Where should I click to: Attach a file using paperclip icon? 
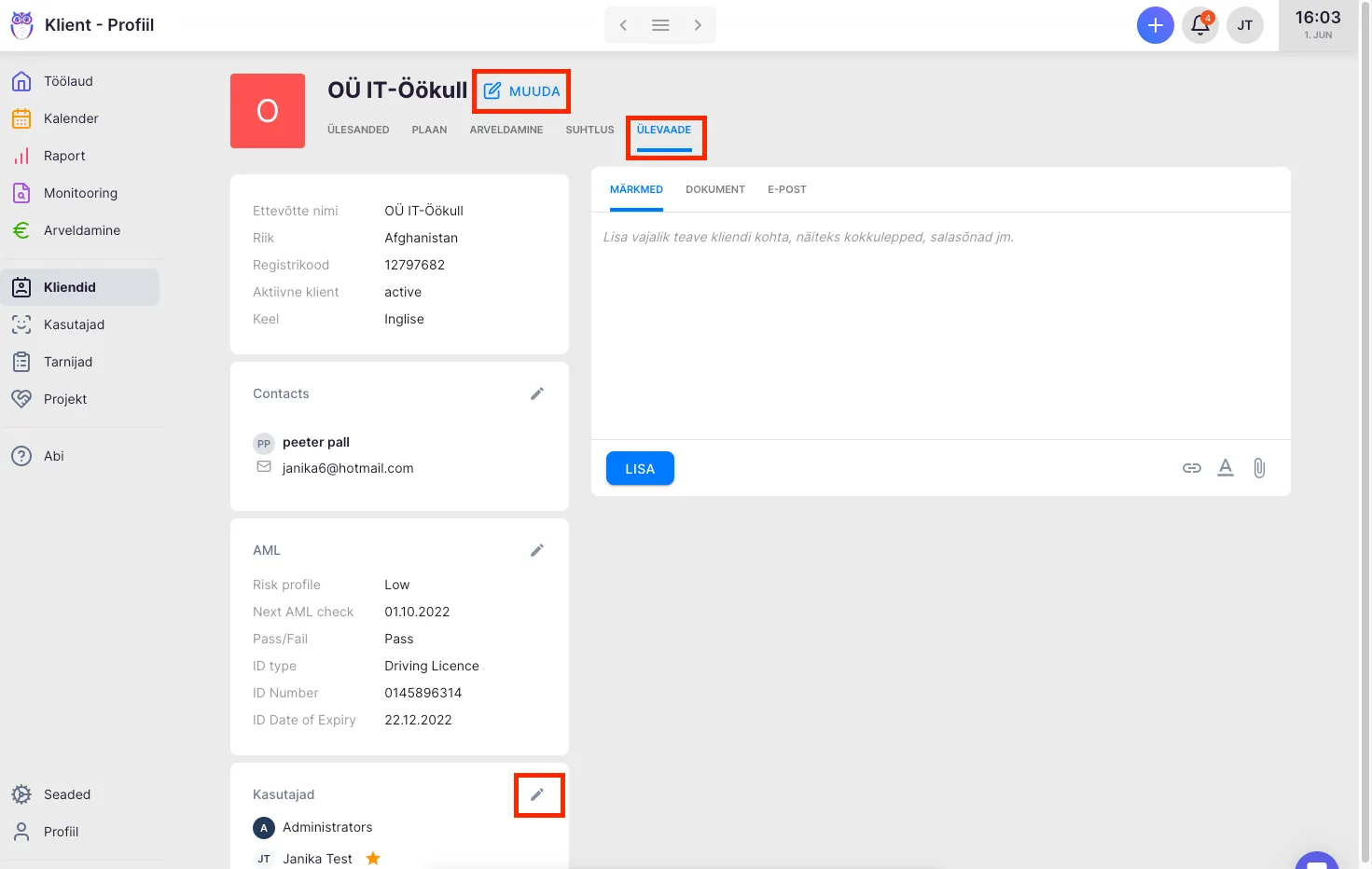[1259, 468]
